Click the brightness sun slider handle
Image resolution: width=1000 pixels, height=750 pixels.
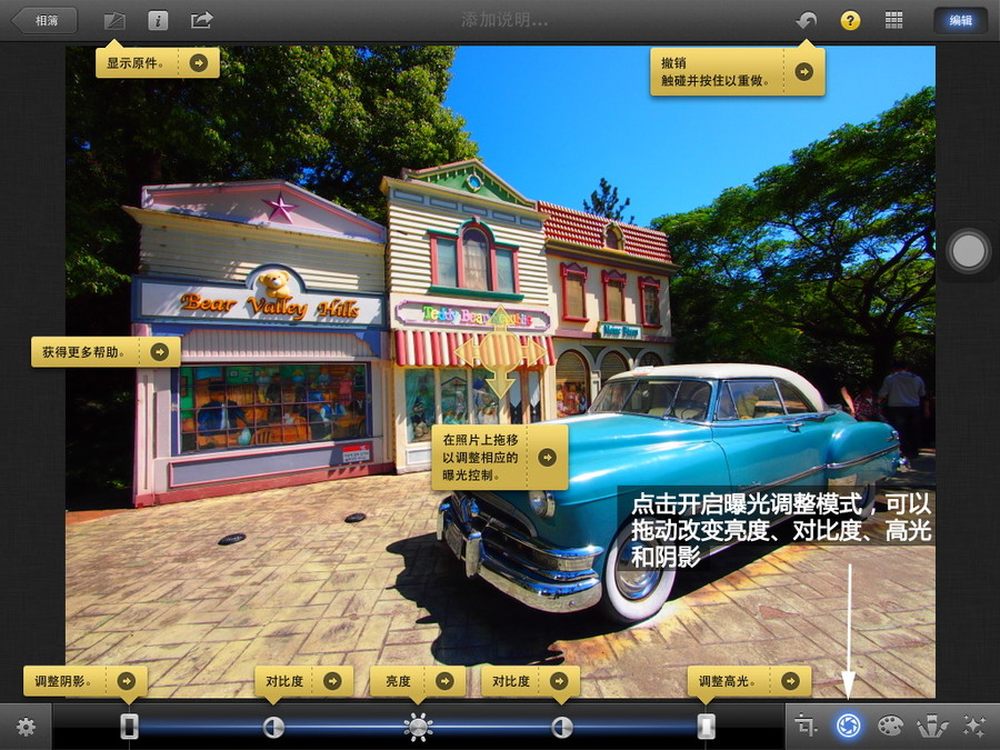[418, 727]
